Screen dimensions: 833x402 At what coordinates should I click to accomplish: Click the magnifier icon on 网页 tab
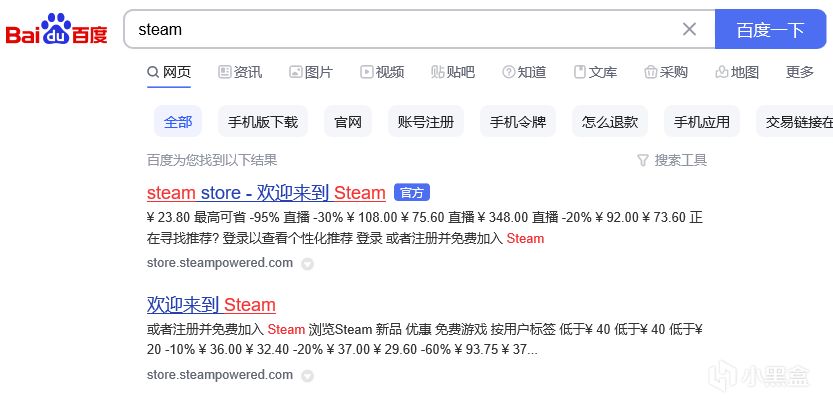(153, 72)
